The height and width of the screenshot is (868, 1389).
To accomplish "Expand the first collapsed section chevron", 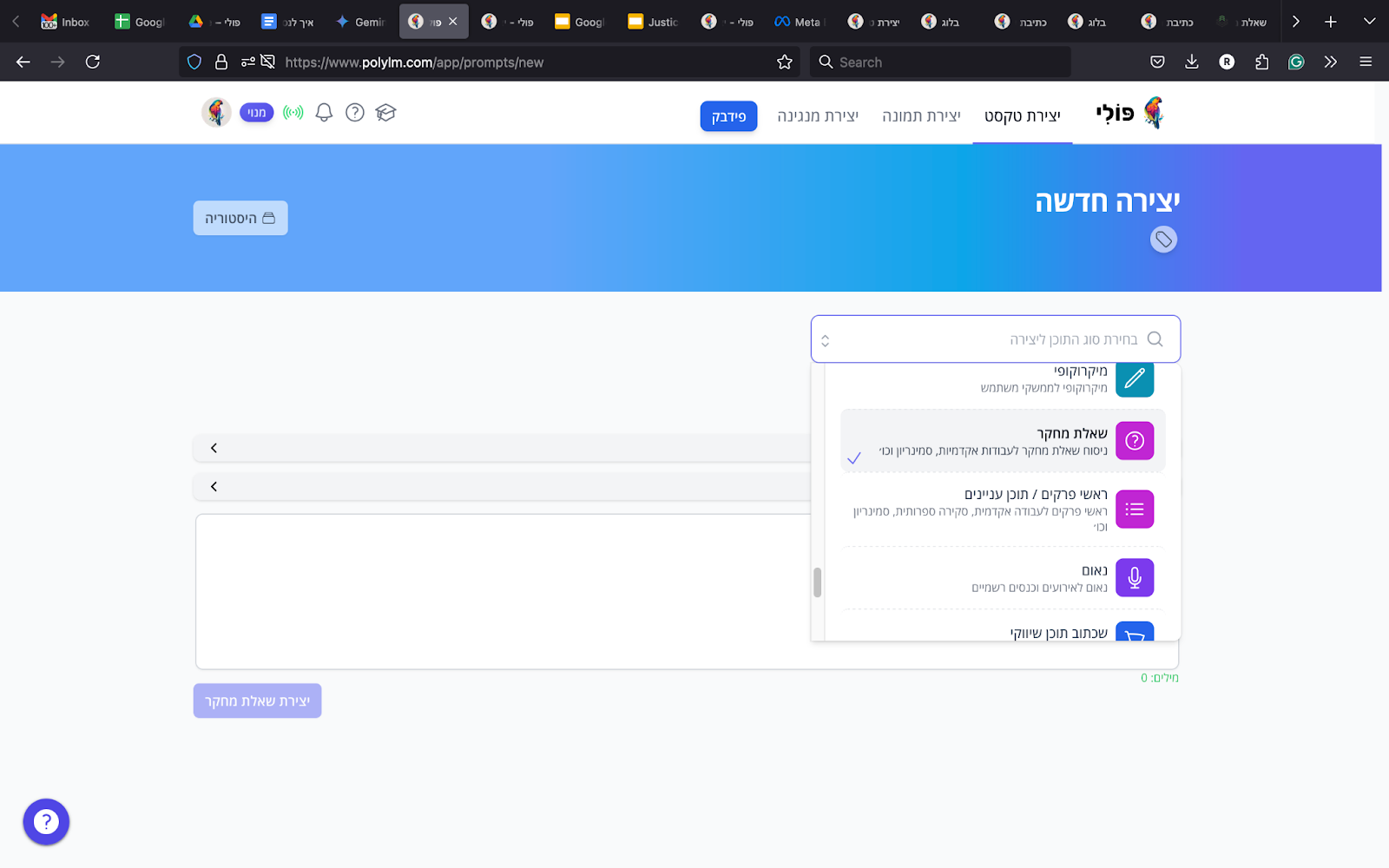I will (214, 448).
